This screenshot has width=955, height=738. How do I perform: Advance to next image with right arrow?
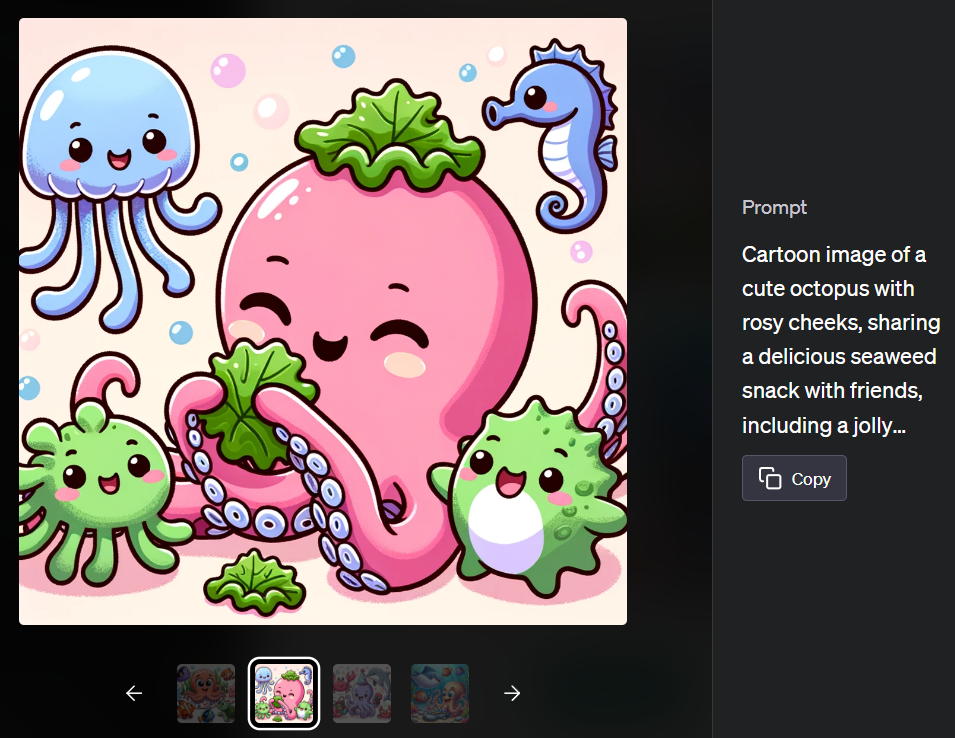512,693
